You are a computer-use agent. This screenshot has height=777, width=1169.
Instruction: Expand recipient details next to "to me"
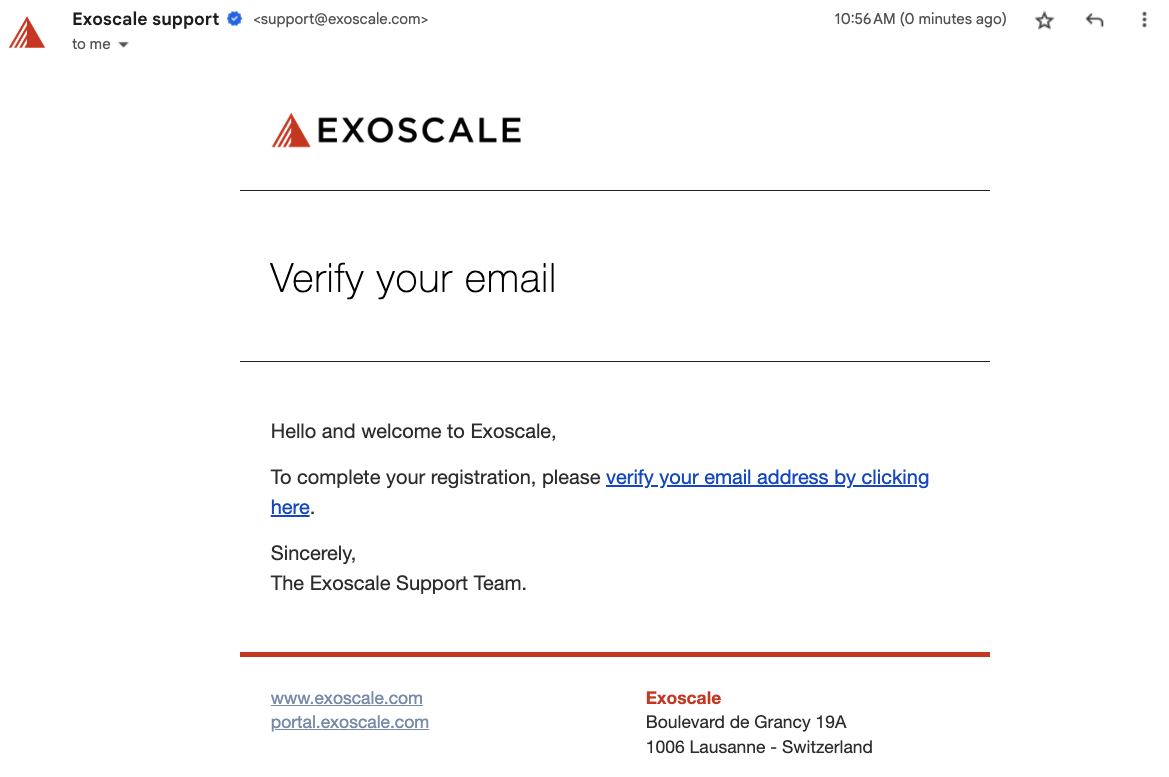tap(124, 45)
